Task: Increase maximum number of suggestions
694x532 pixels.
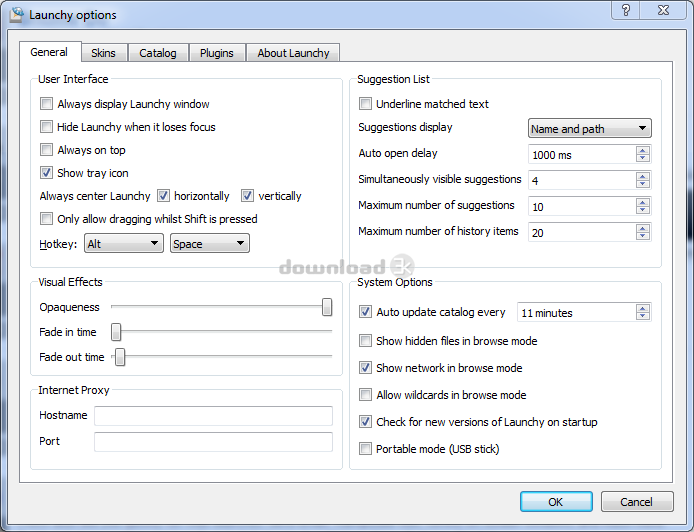Action: tap(643, 202)
